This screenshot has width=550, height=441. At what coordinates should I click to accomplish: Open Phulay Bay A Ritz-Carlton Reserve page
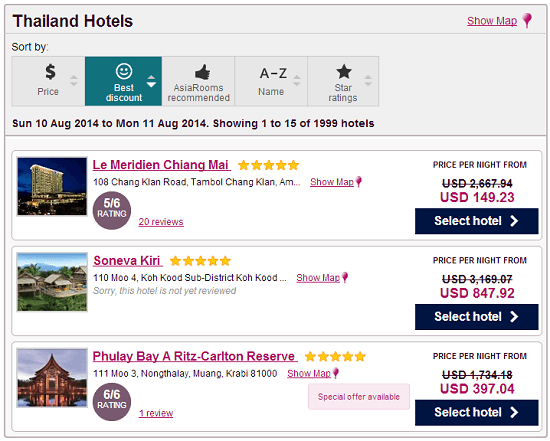(195, 356)
